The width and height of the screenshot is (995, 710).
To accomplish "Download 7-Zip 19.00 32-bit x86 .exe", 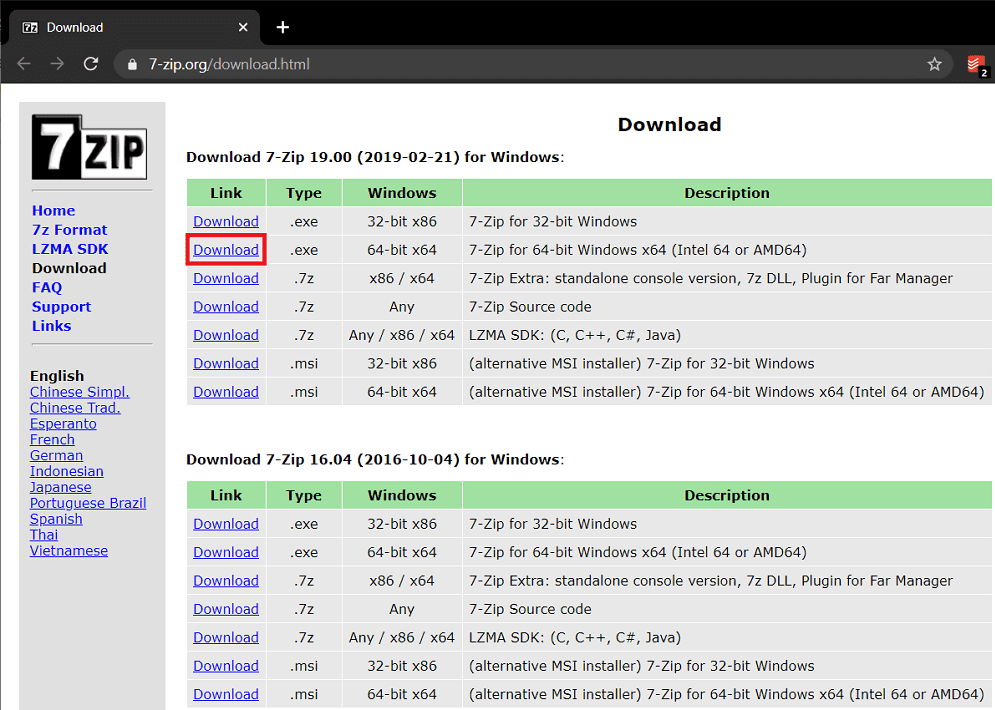I will (226, 222).
